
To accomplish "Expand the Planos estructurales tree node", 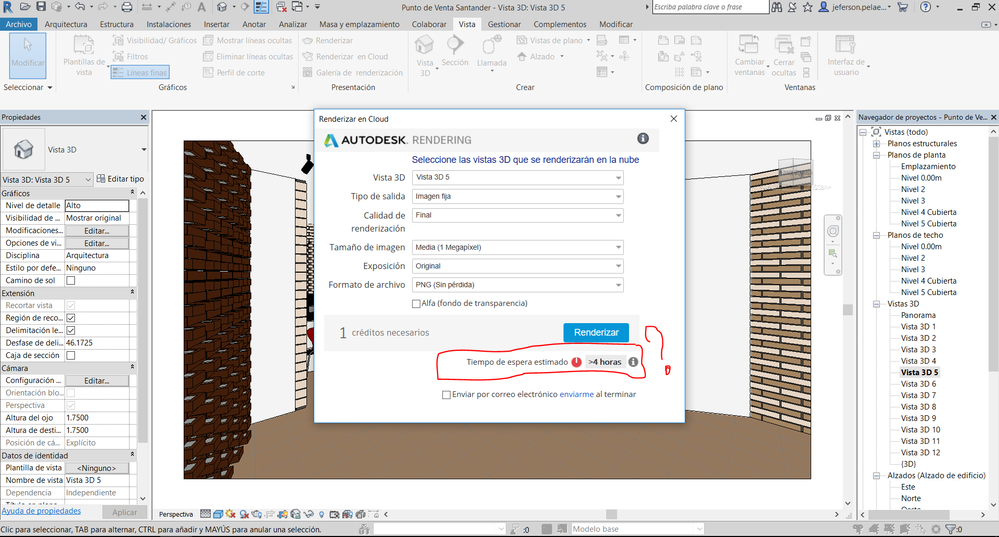I will pyautogui.click(x=876, y=143).
